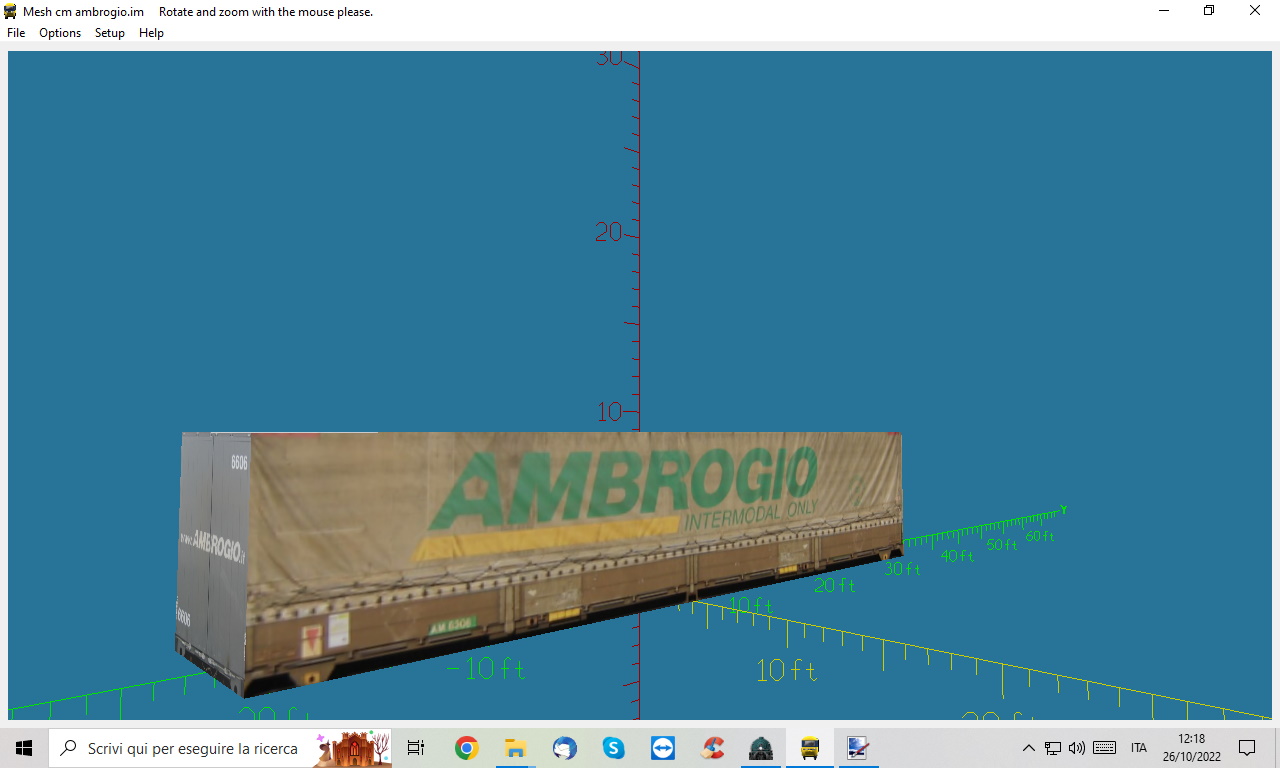Image resolution: width=1280 pixels, height=768 pixels.
Task: Open CCleaner from taskbar
Action: pos(712,748)
